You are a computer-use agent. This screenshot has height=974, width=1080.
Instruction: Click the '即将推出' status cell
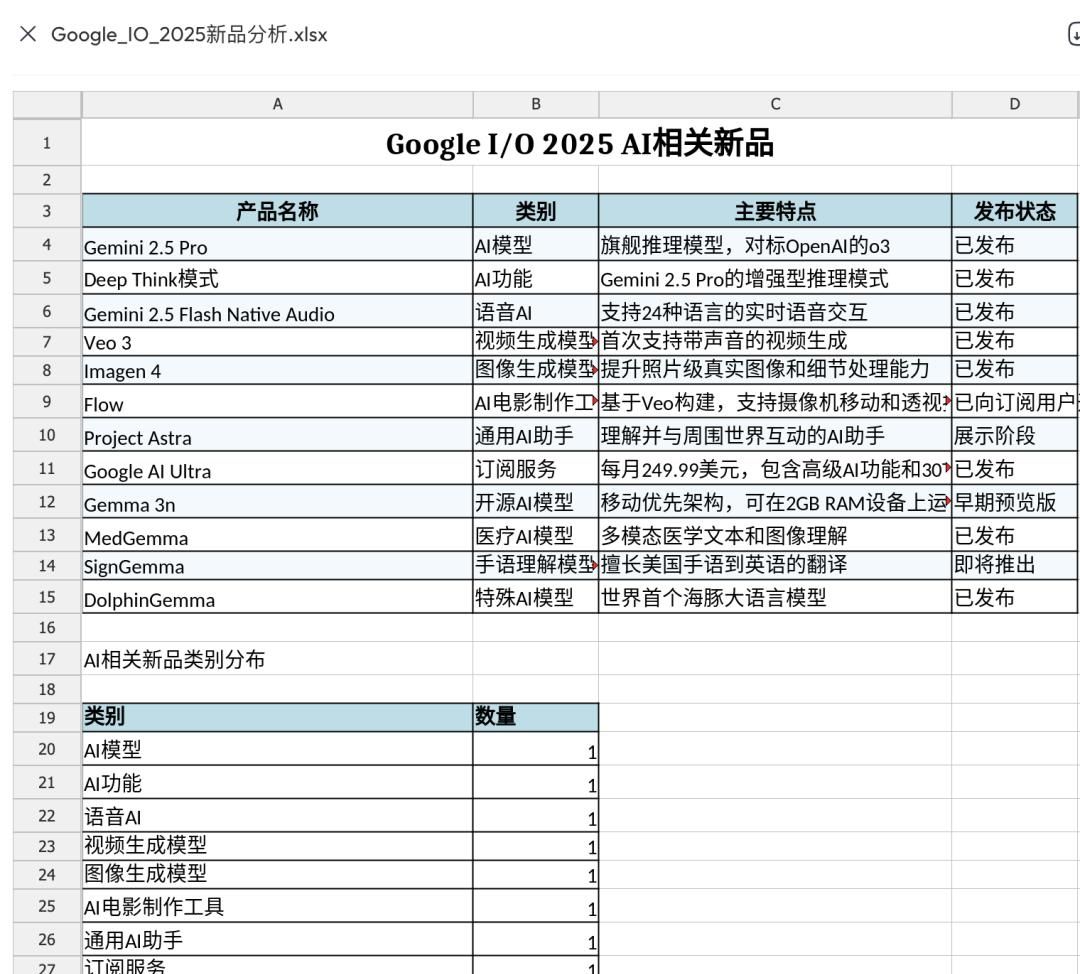1015,566
